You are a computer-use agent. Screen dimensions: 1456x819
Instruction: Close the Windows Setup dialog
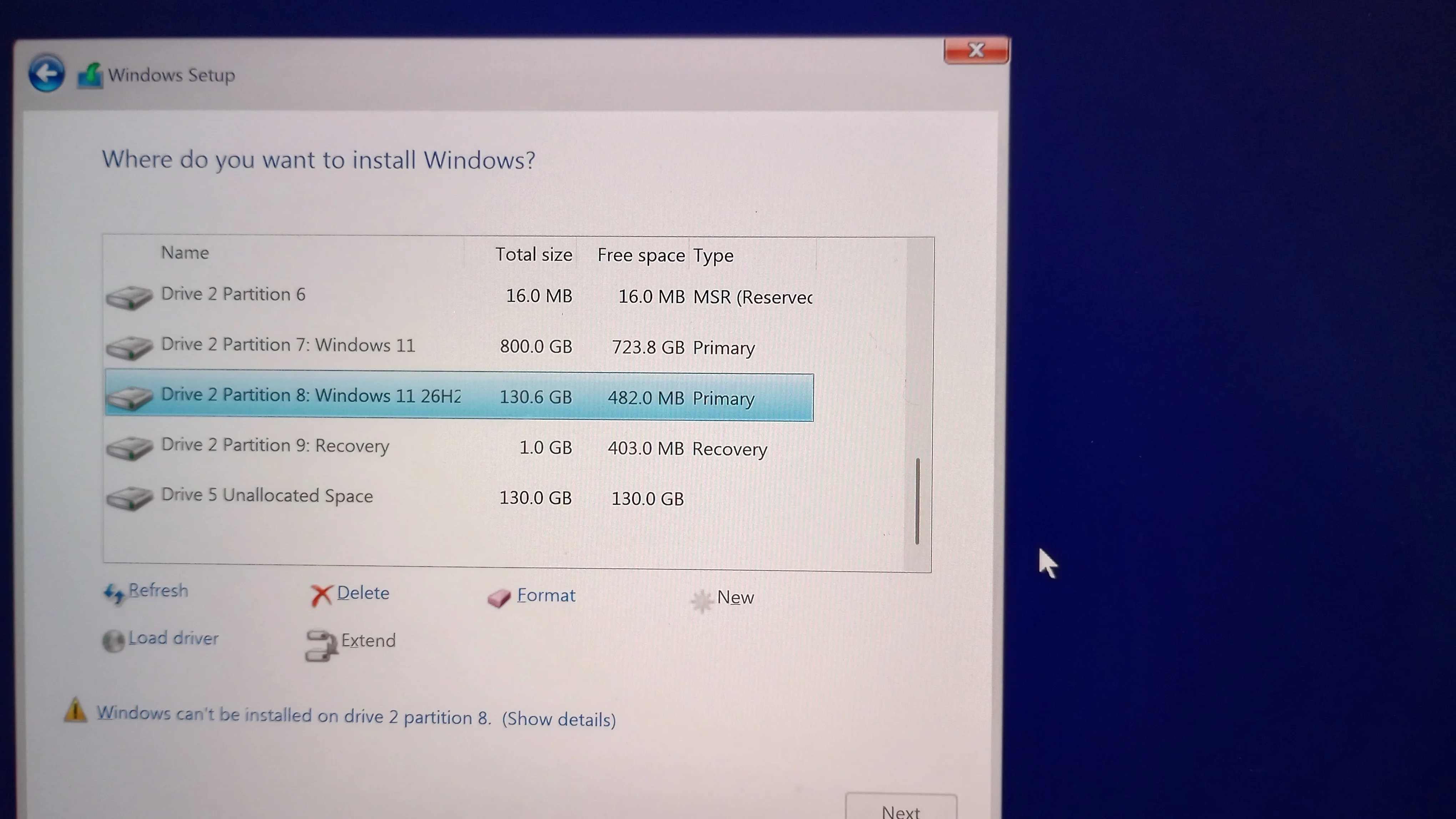click(976, 50)
